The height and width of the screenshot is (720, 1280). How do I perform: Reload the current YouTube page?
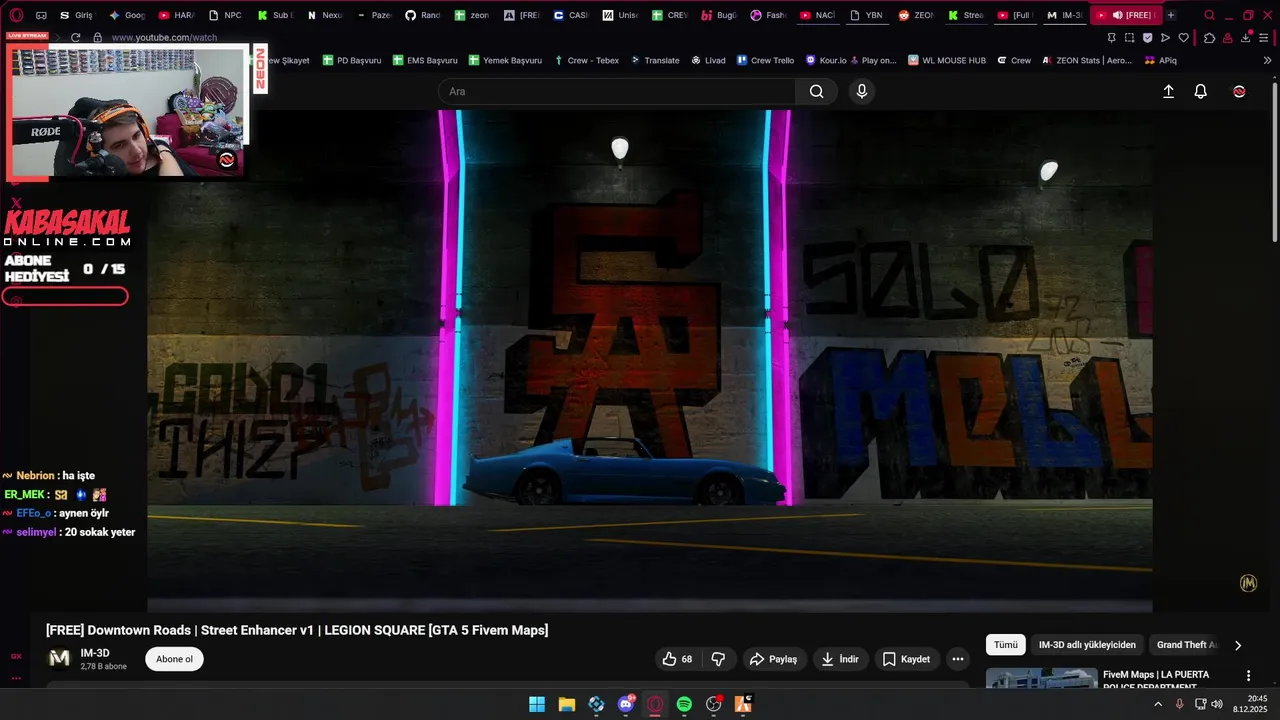coord(75,38)
